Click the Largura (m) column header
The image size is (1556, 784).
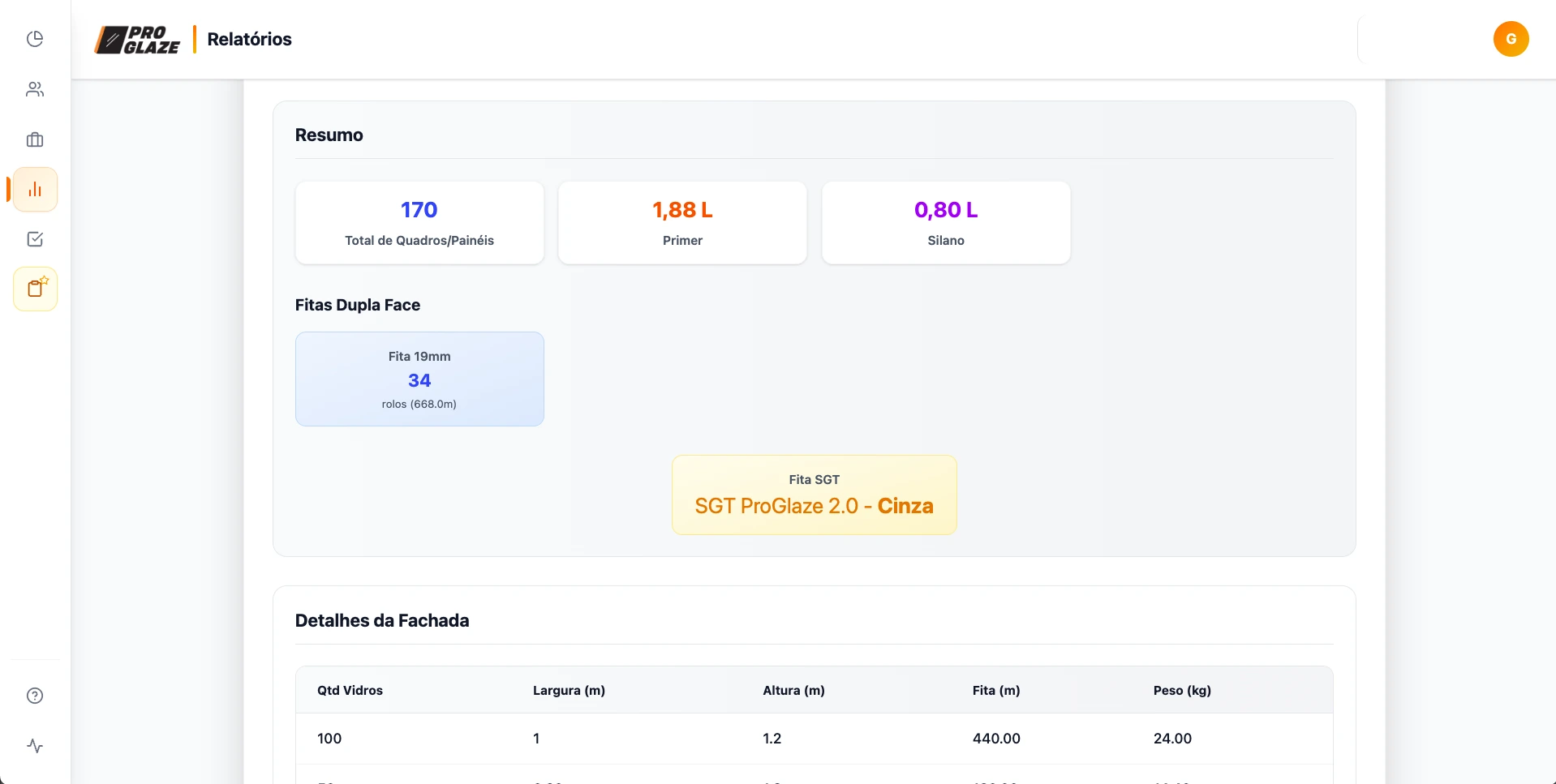[x=569, y=690]
